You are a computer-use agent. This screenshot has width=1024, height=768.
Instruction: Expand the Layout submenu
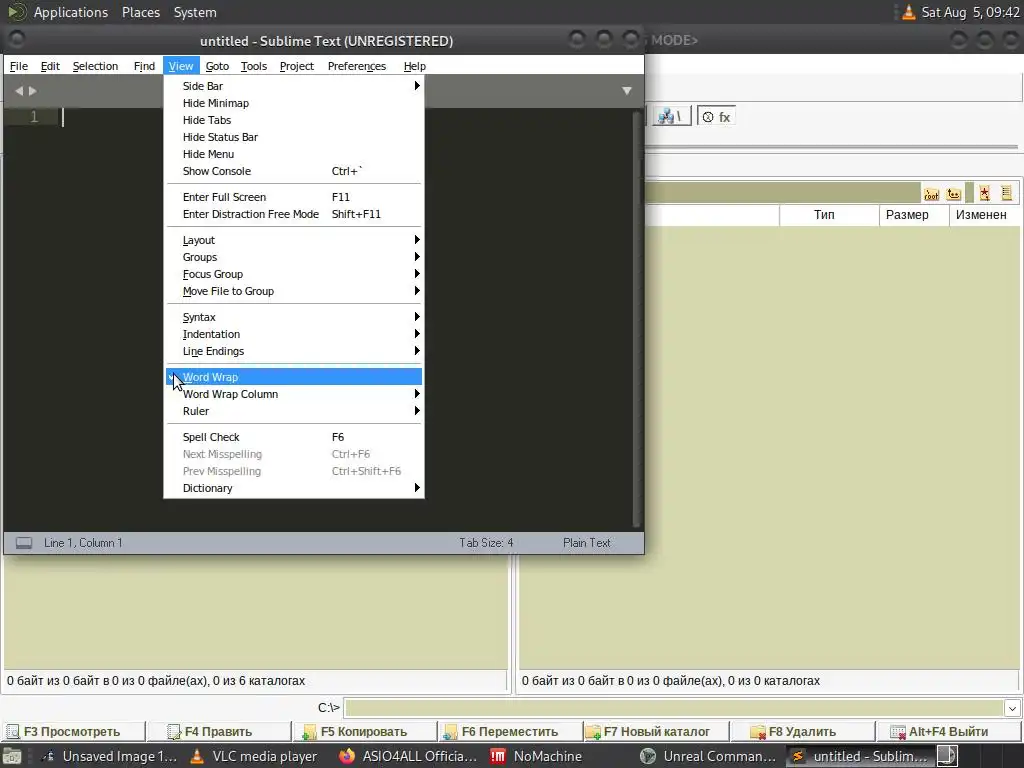point(293,240)
